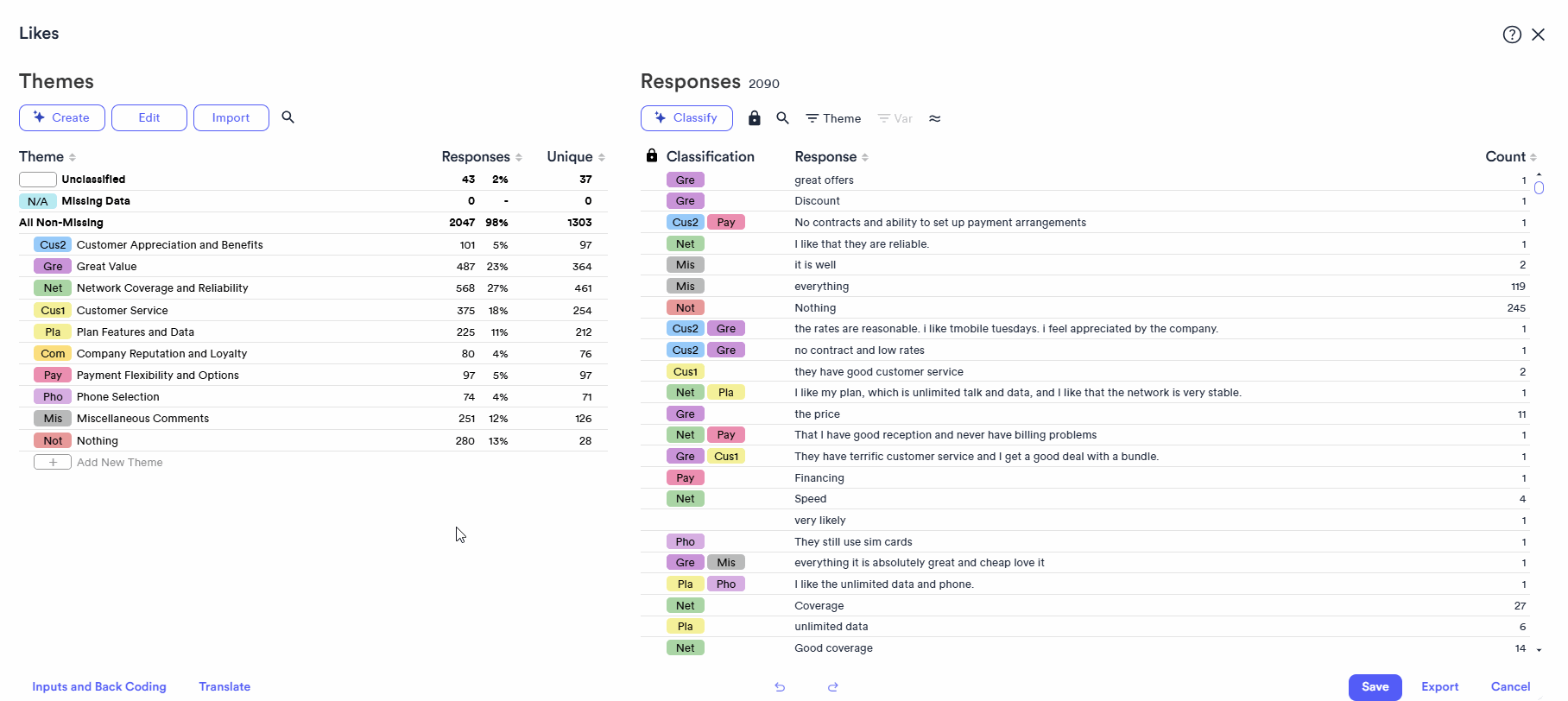
Task: Toggle the Var filter option
Action: click(895, 118)
